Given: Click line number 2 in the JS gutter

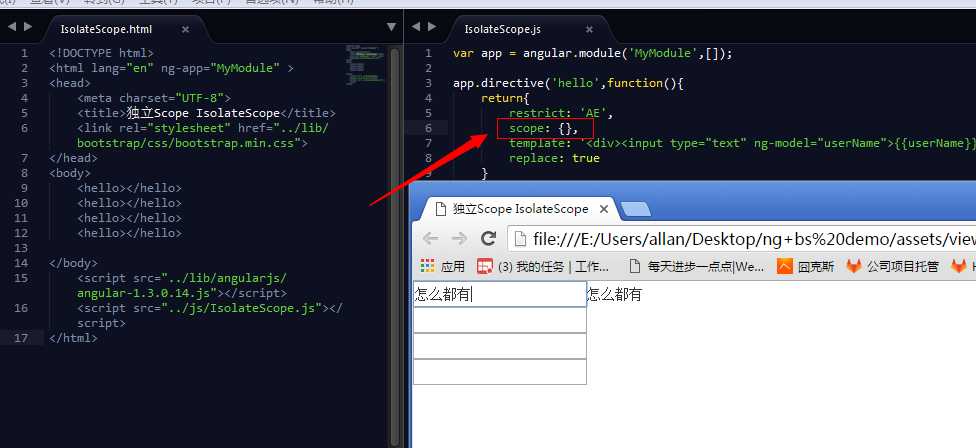Looking at the screenshot, I should (x=428, y=68).
